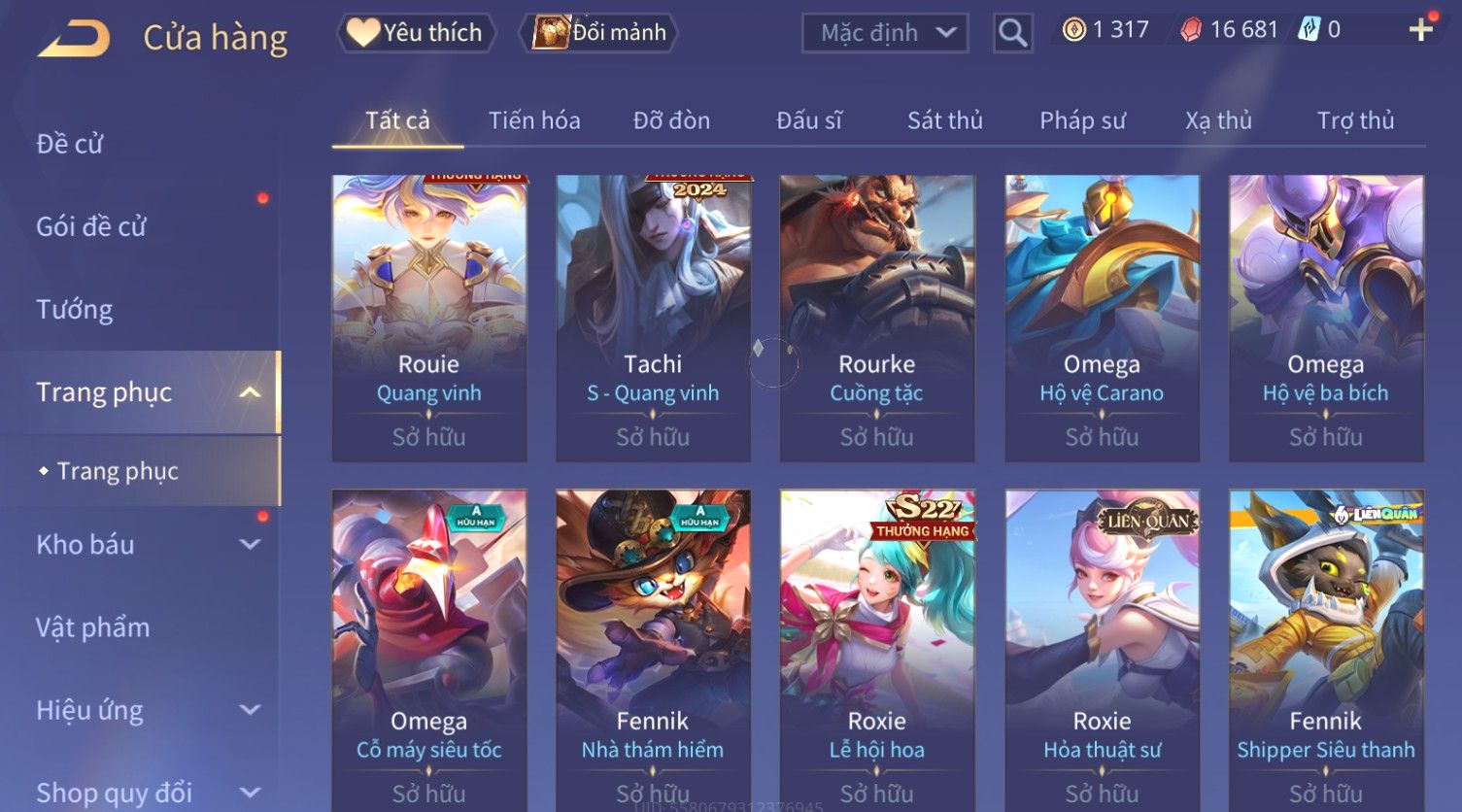Open the search magnifier icon
The image size is (1462, 812).
pyautogui.click(x=1012, y=33)
